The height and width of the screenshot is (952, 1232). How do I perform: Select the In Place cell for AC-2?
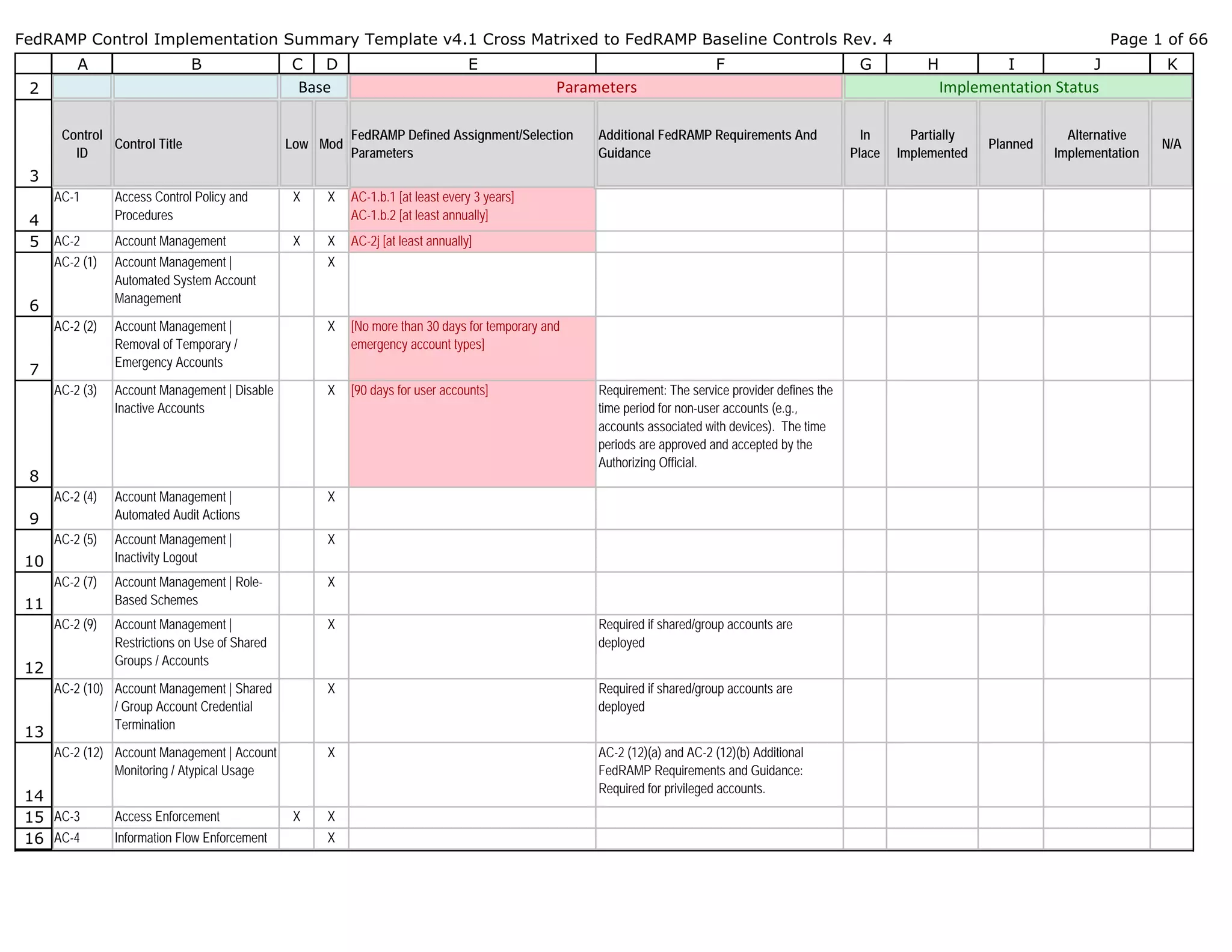[x=864, y=241]
